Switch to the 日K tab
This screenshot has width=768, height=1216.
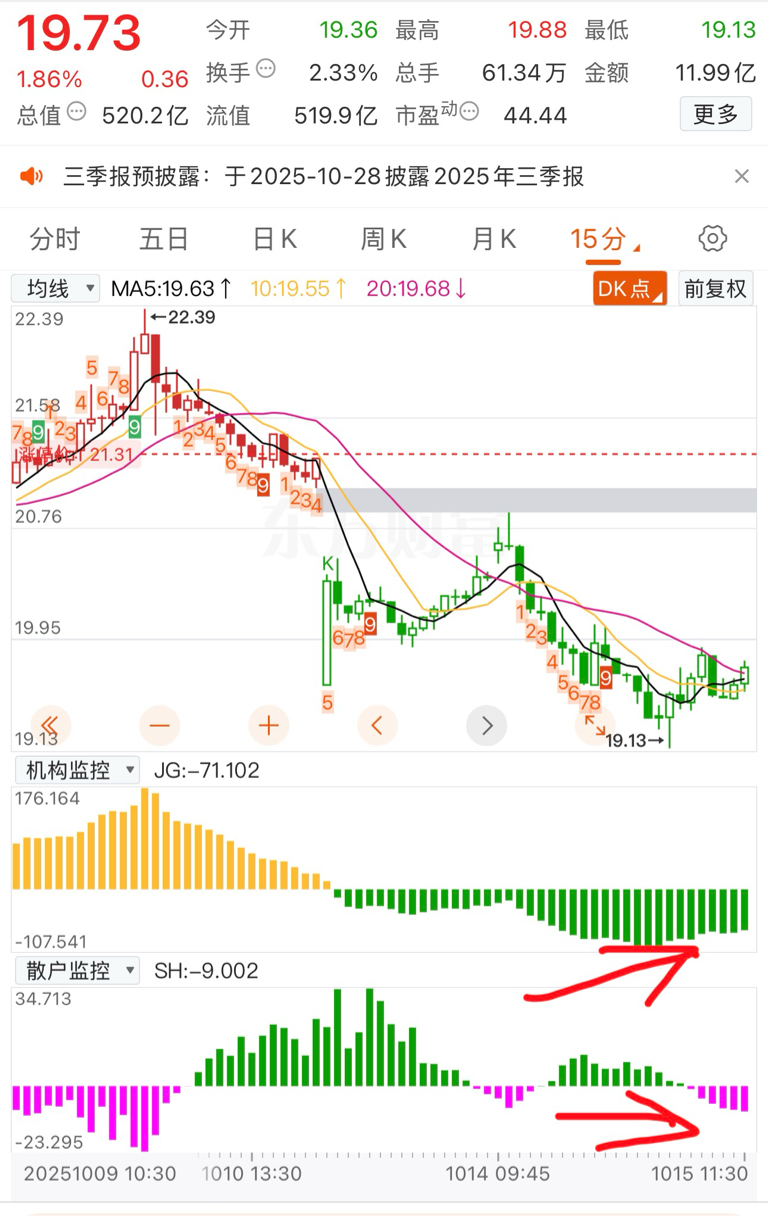click(274, 239)
